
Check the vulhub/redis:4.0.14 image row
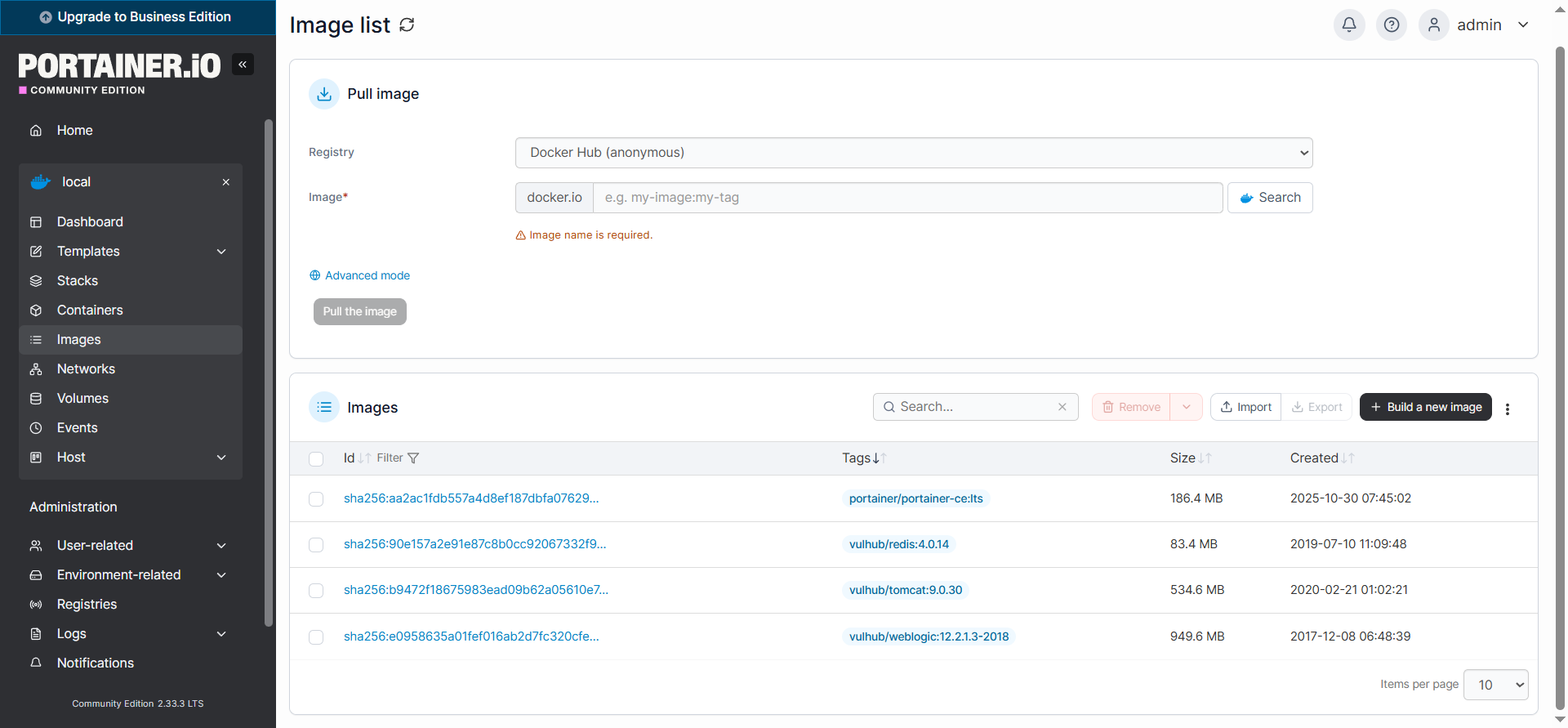click(316, 545)
